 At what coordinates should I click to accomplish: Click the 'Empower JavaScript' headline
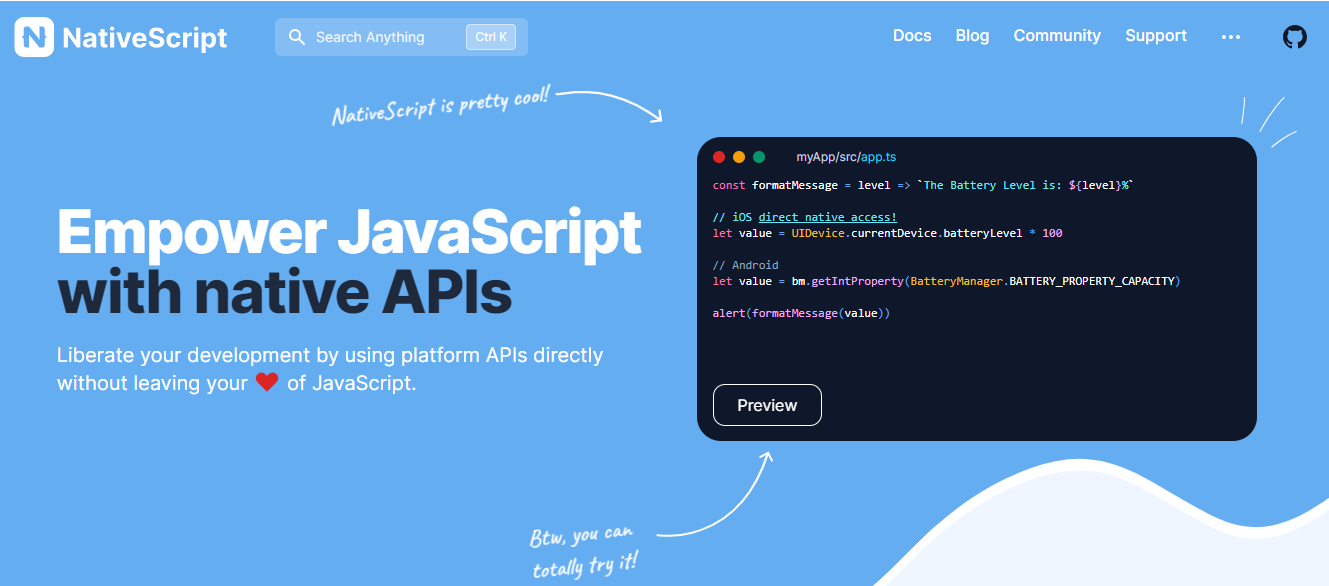click(349, 232)
